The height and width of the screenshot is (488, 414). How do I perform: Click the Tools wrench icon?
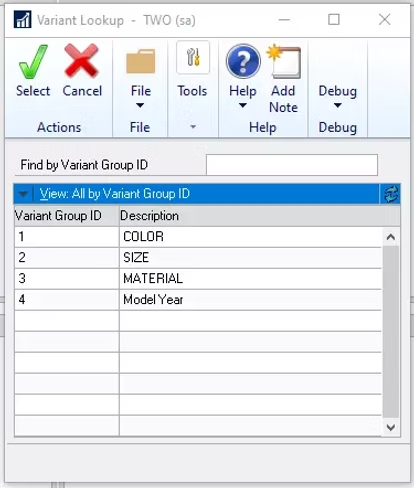pyautogui.click(x=193, y=57)
